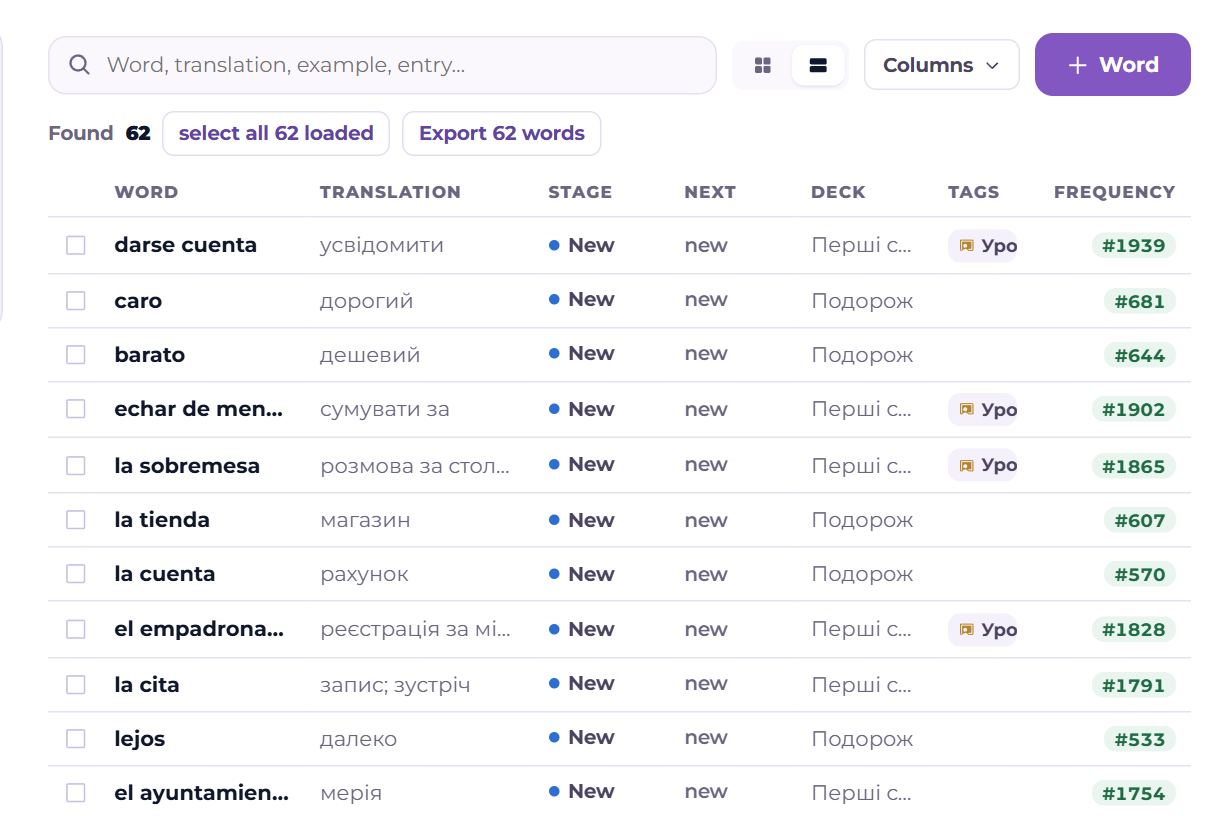Select all 62 loaded words
1221x816 pixels.
click(276, 134)
